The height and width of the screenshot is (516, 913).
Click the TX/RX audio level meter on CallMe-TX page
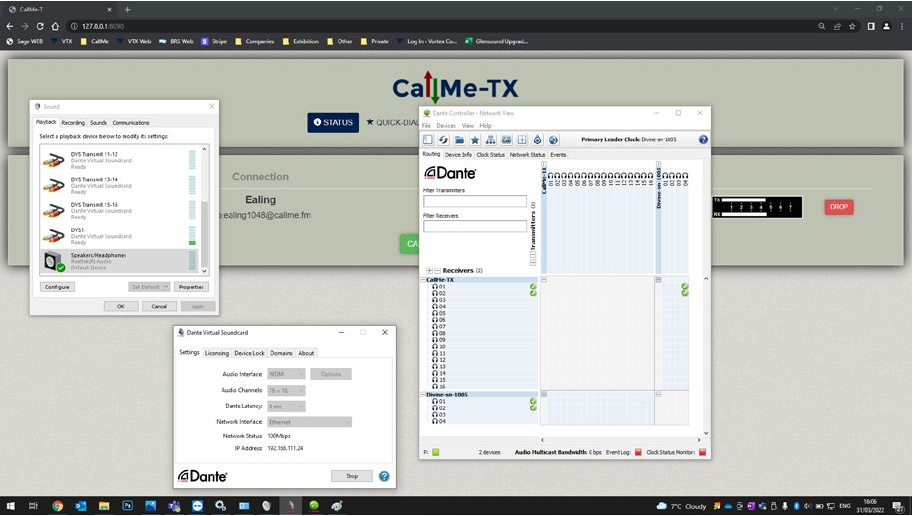coord(757,207)
